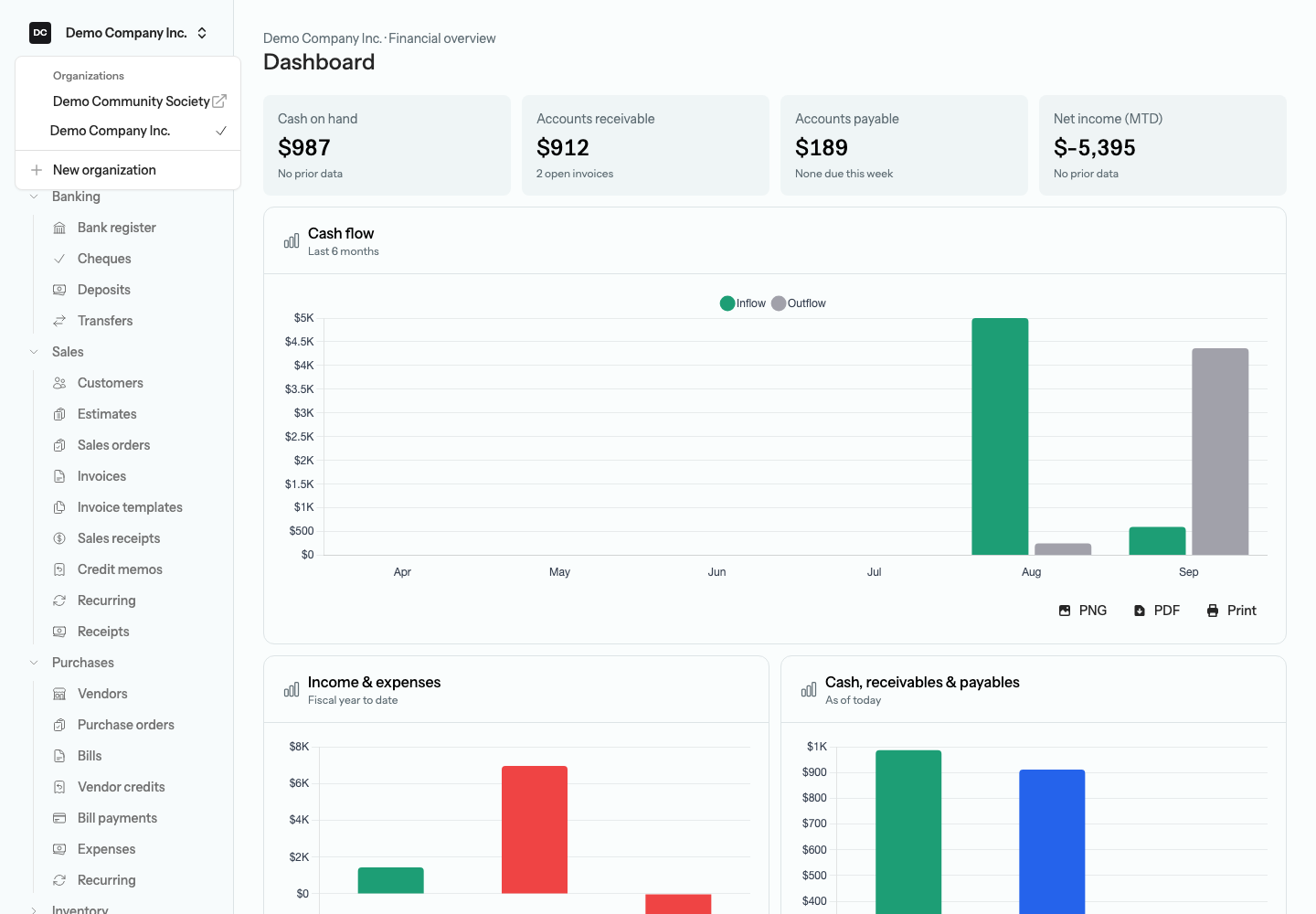Screen dimensions: 1316x914
Task: Click the plus icon beside New organization
Action: pyautogui.click(x=37, y=170)
